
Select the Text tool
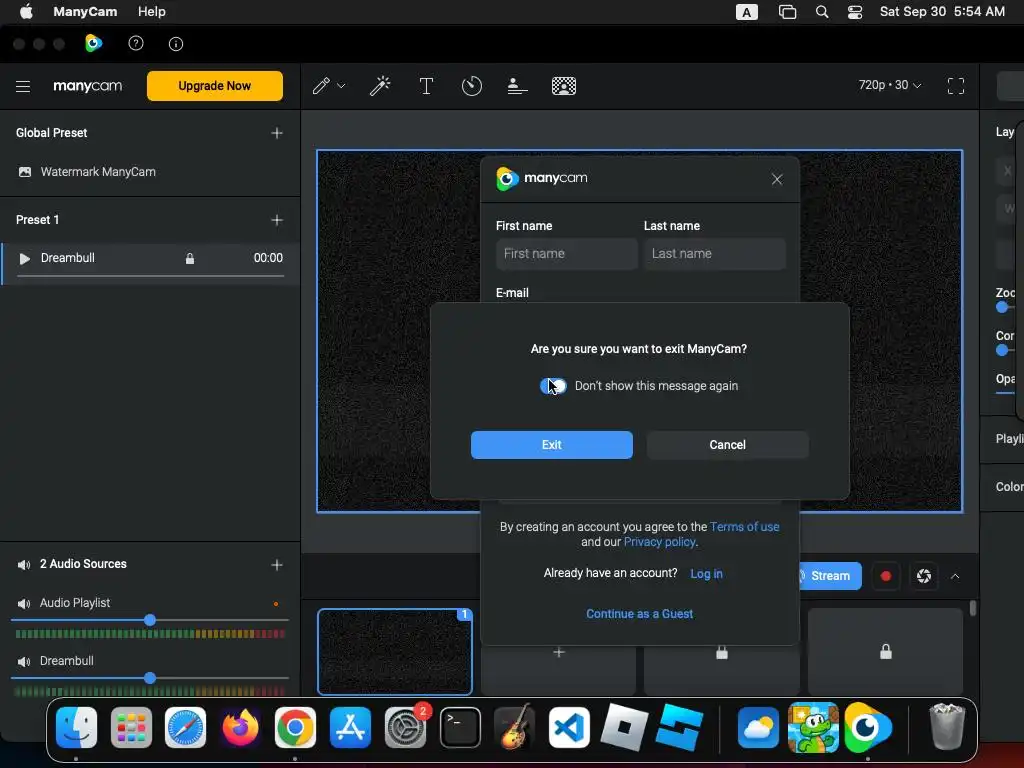(x=426, y=86)
